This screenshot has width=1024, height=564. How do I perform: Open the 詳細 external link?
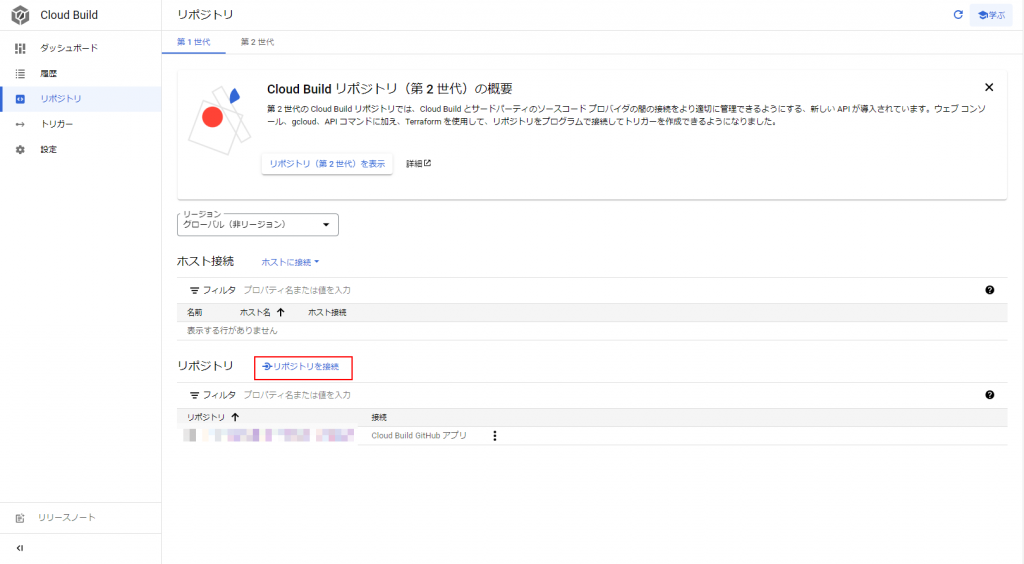[419, 164]
